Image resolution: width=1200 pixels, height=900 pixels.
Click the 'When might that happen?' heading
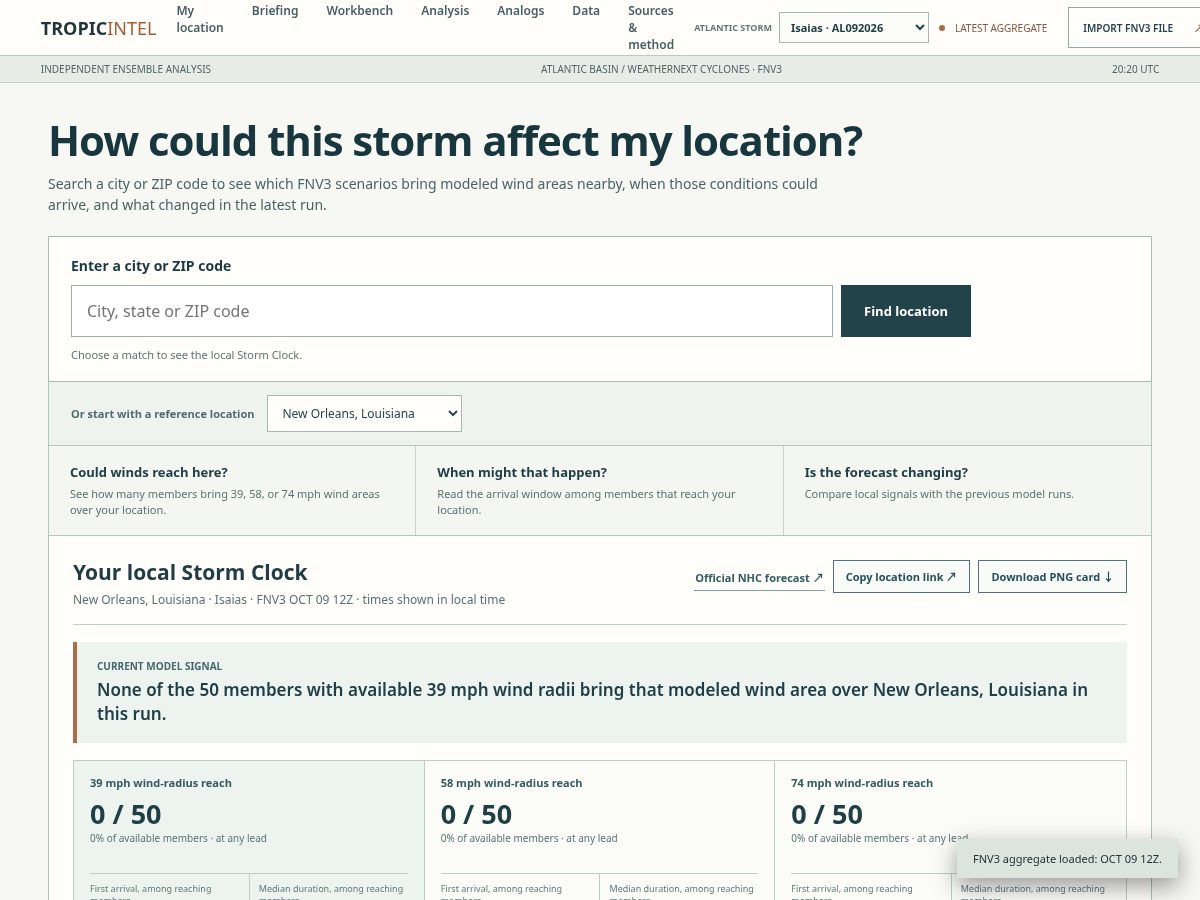pos(522,472)
